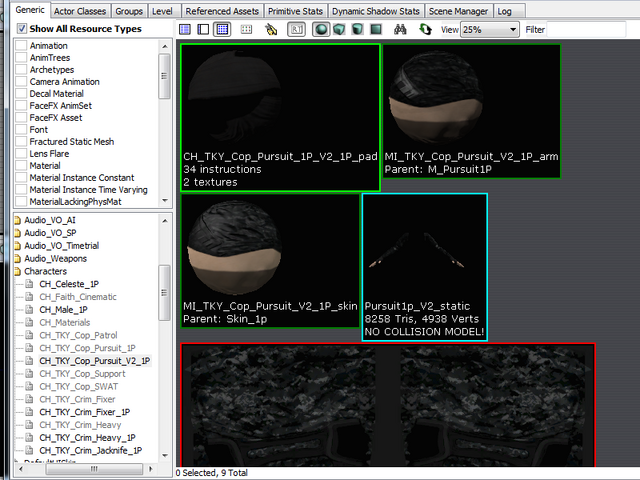640x480 pixels.
Task: Check the Lens Flare filter
Action: pyautogui.click(x=21, y=154)
